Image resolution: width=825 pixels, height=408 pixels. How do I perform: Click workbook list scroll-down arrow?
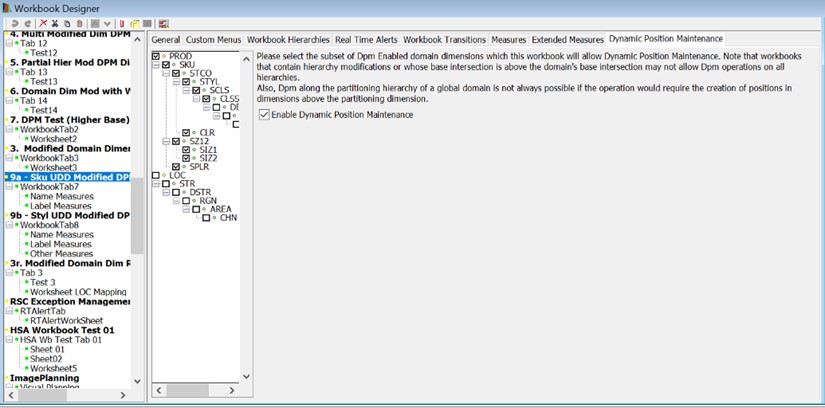coord(137,381)
